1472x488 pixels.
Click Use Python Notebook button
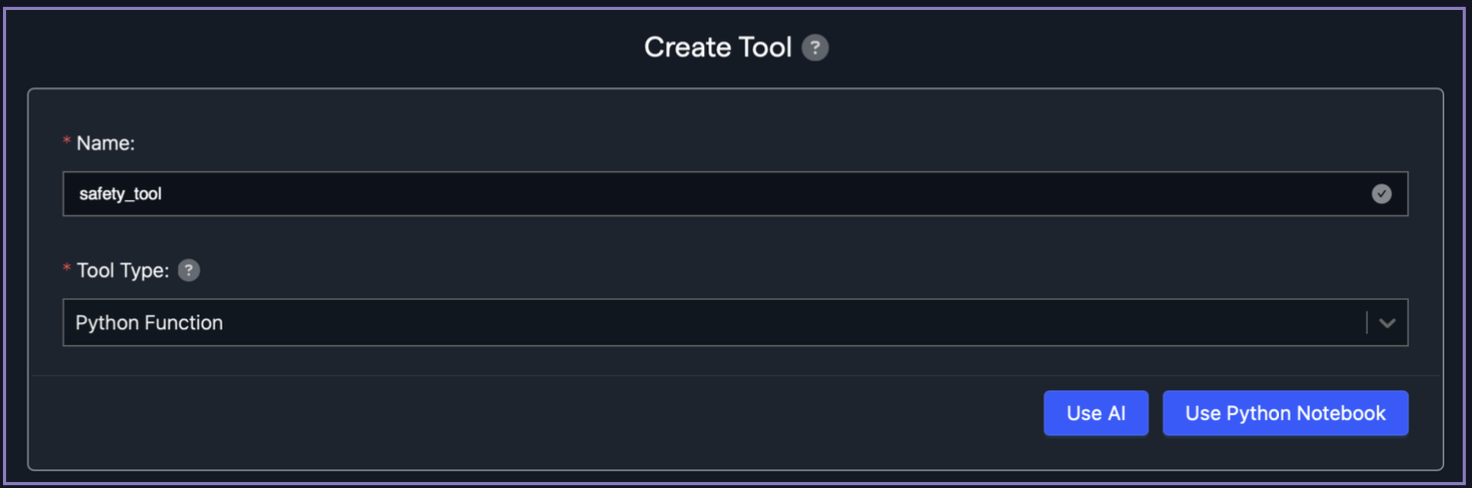tap(1285, 413)
